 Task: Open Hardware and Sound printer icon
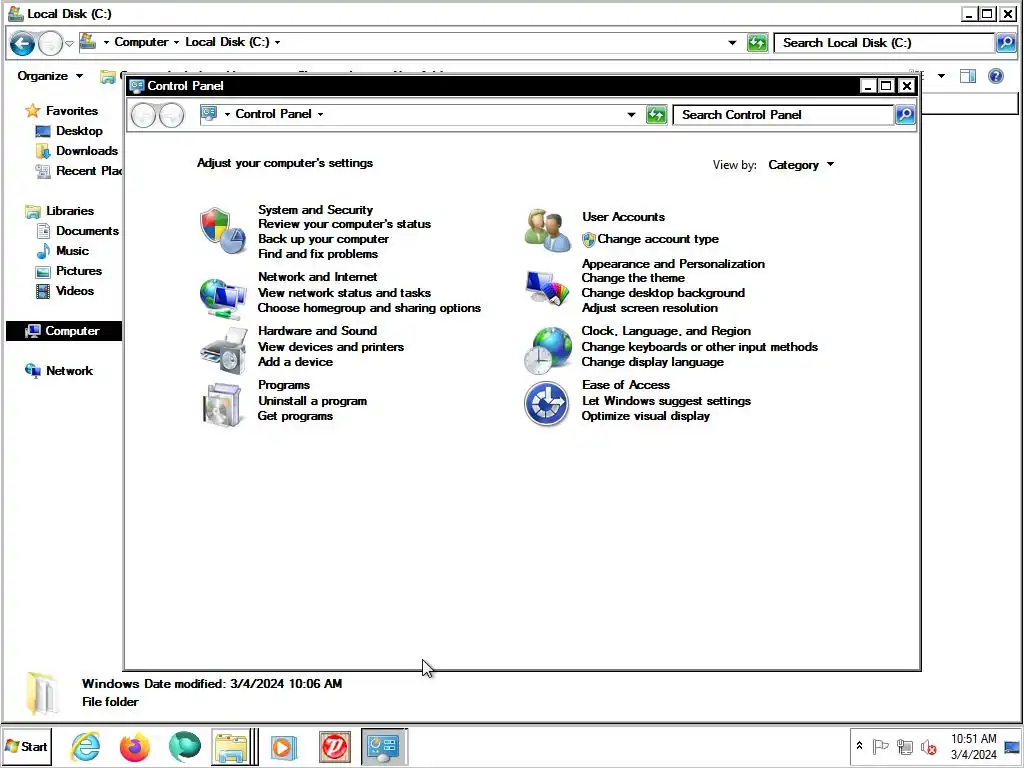click(223, 351)
